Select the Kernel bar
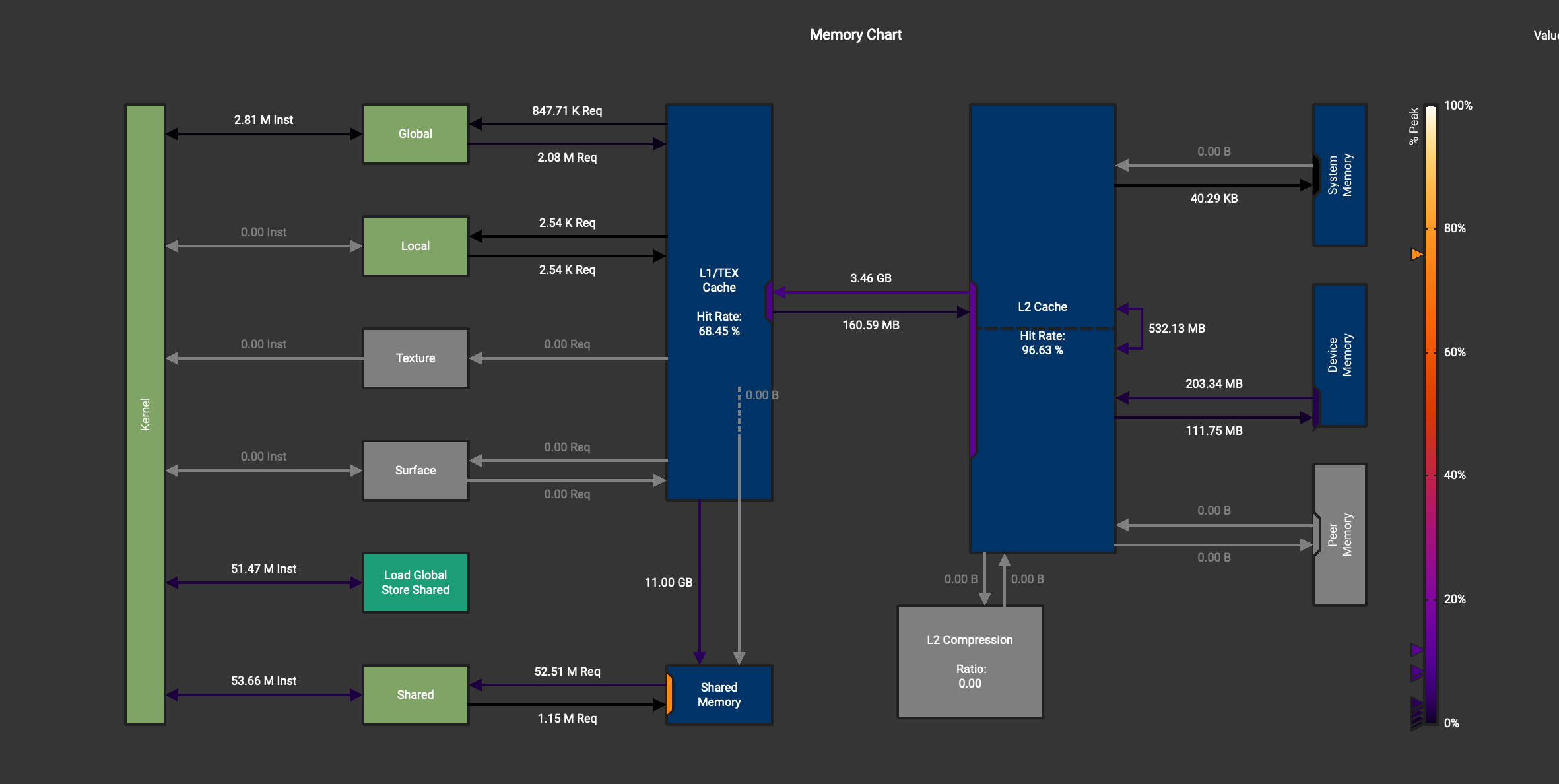 pos(145,414)
